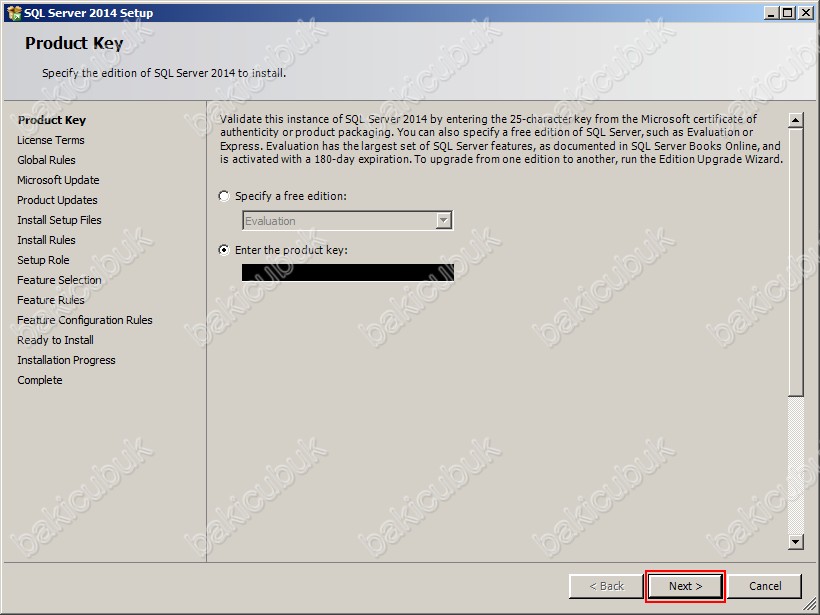Close the SQL Server 2014 Setup window

pos(805,13)
